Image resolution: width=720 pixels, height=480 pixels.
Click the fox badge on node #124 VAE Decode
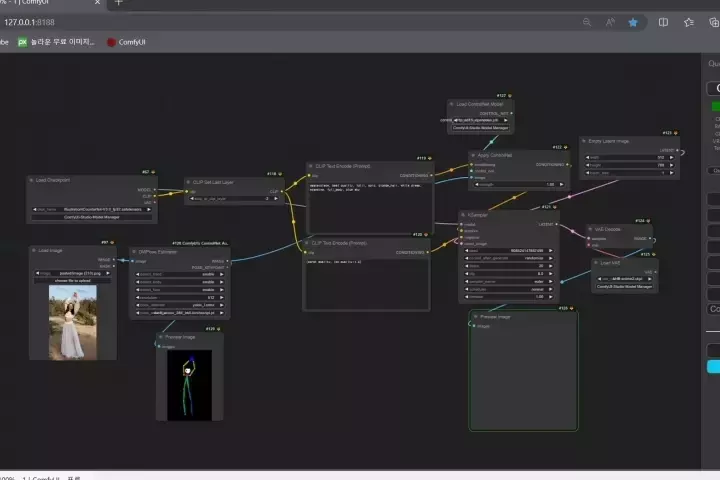point(648,221)
